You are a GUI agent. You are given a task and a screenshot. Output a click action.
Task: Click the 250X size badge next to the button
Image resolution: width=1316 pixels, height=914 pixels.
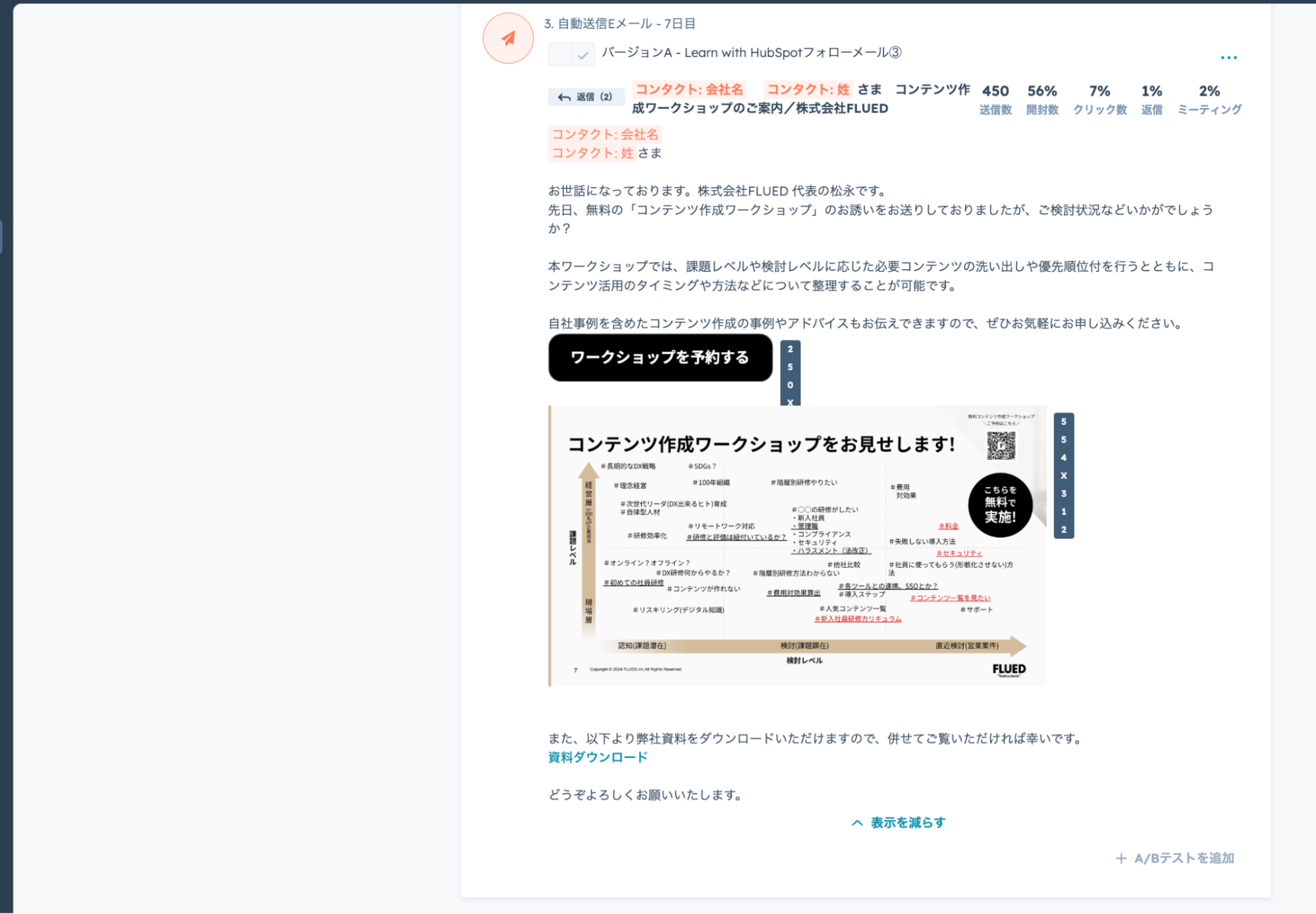coord(790,373)
